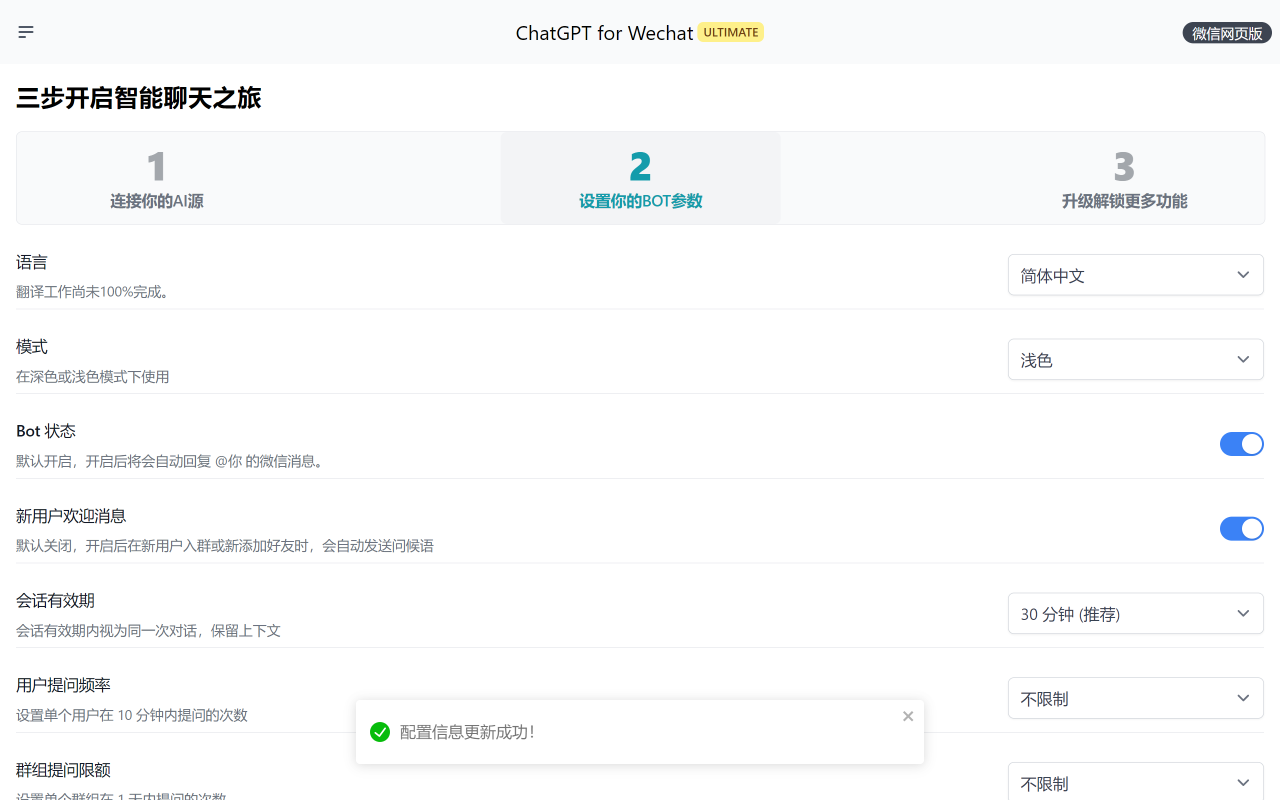Click the chevron on the 群组提问限额 dropdown
This screenshot has width=1280, height=800.
pos(1243,783)
